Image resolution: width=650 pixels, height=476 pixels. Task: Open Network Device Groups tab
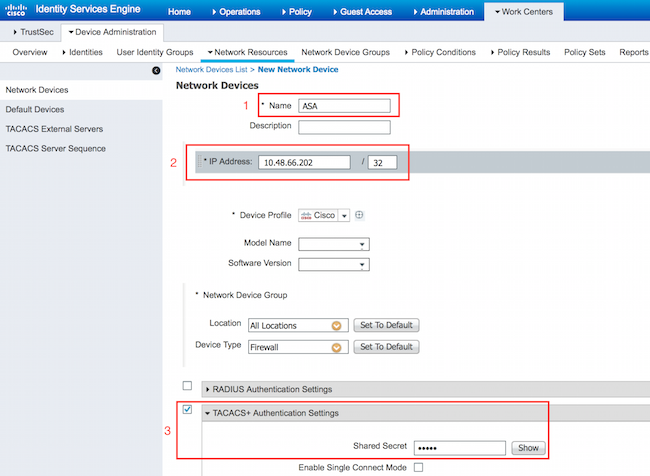click(x=345, y=52)
